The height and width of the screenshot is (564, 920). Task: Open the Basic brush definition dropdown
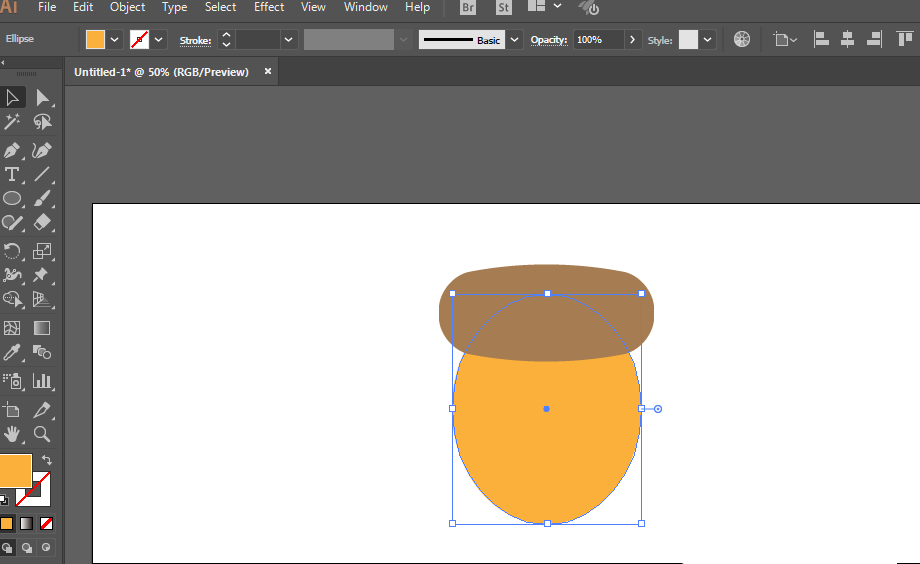[515, 40]
